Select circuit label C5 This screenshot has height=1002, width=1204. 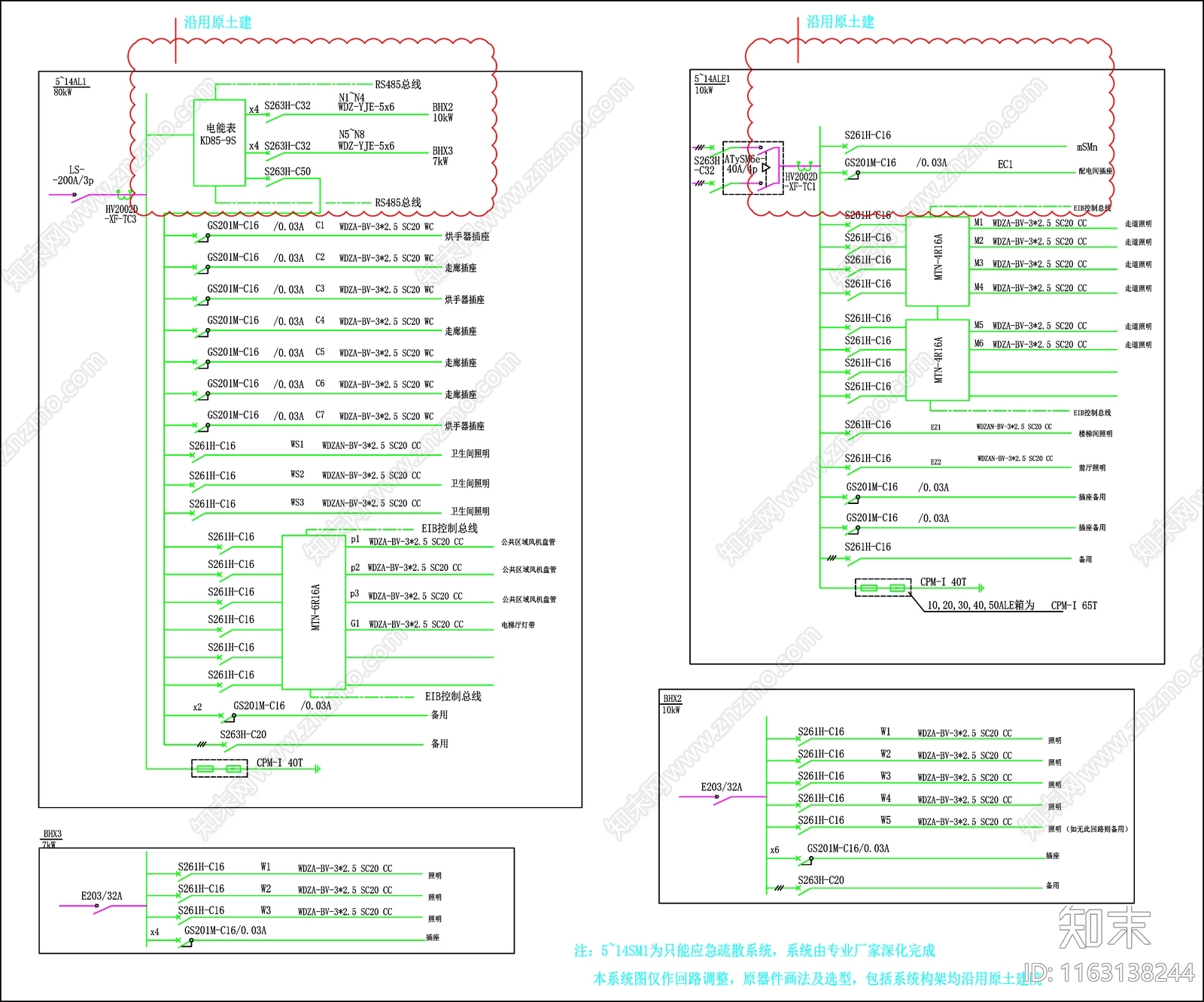320,351
